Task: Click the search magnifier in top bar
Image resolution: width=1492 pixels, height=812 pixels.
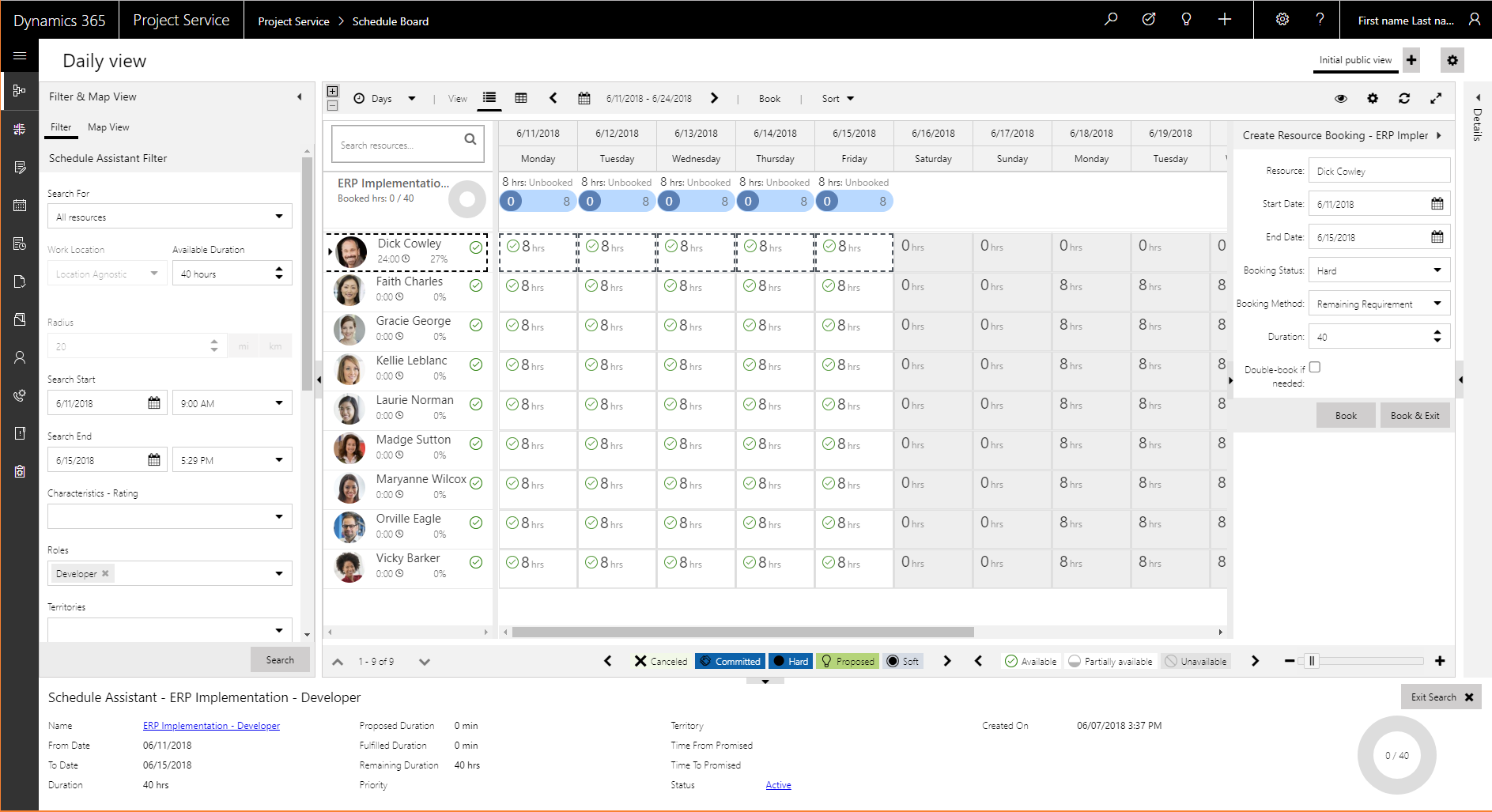Action: [x=1111, y=20]
